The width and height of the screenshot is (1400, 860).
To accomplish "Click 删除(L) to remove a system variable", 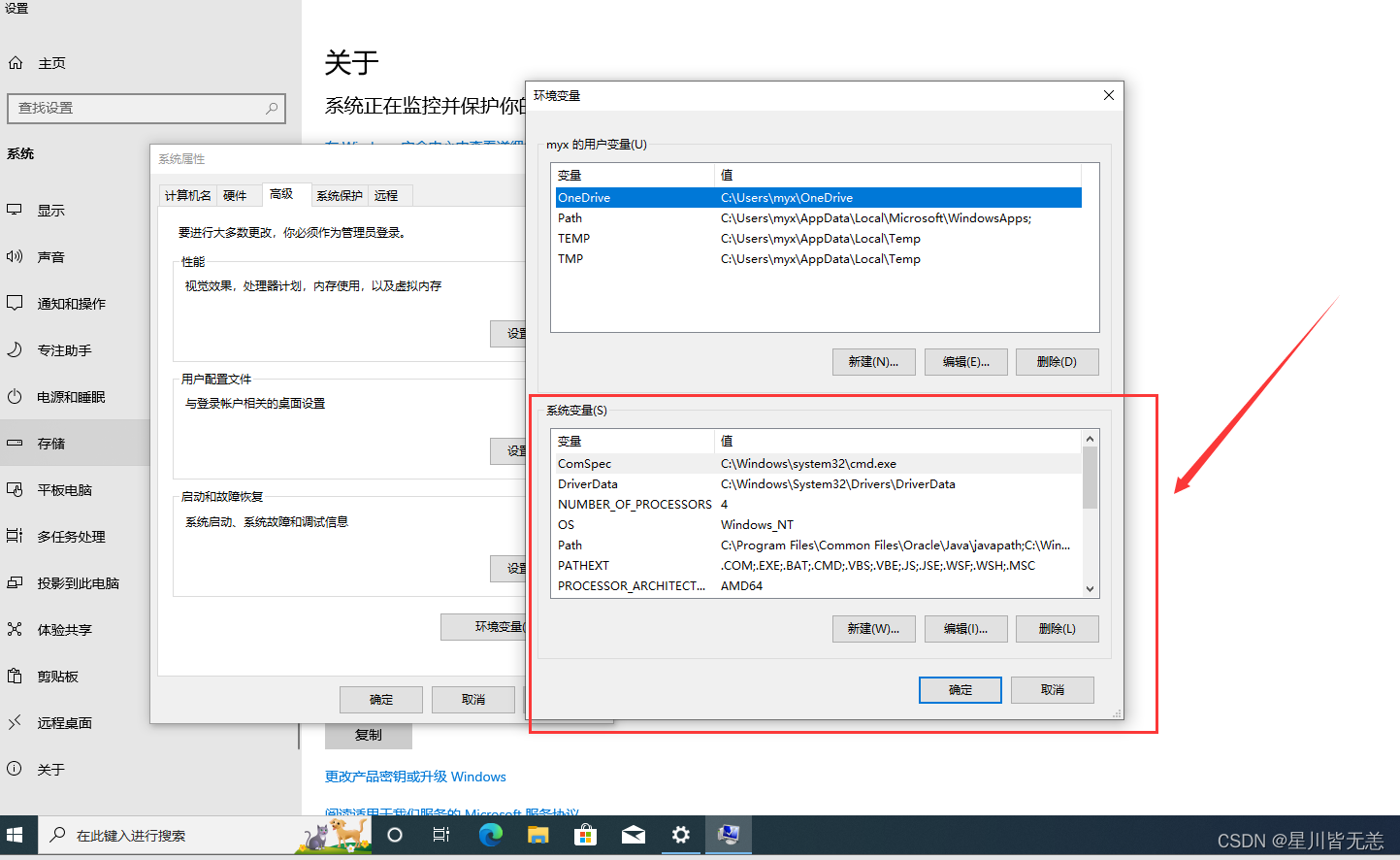I will pos(1057,628).
